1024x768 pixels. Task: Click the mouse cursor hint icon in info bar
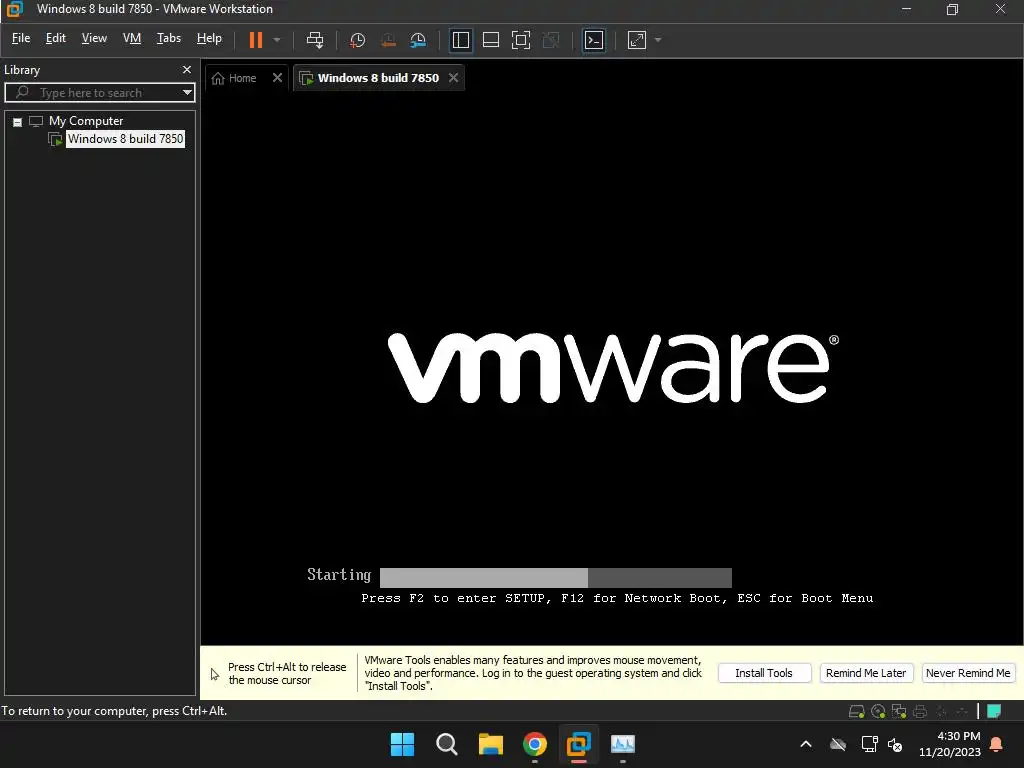click(x=215, y=674)
